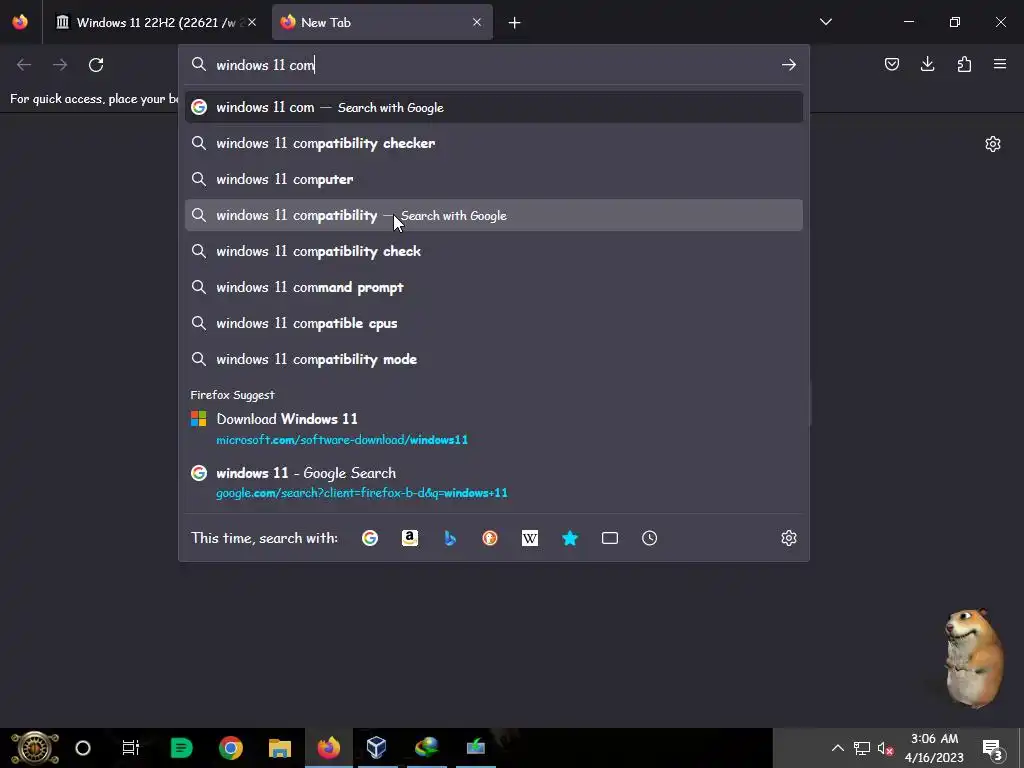The width and height of the screenshot is (1024, 768).
Task: Search this time with Google icon
Action: click(x=370, y=538)
